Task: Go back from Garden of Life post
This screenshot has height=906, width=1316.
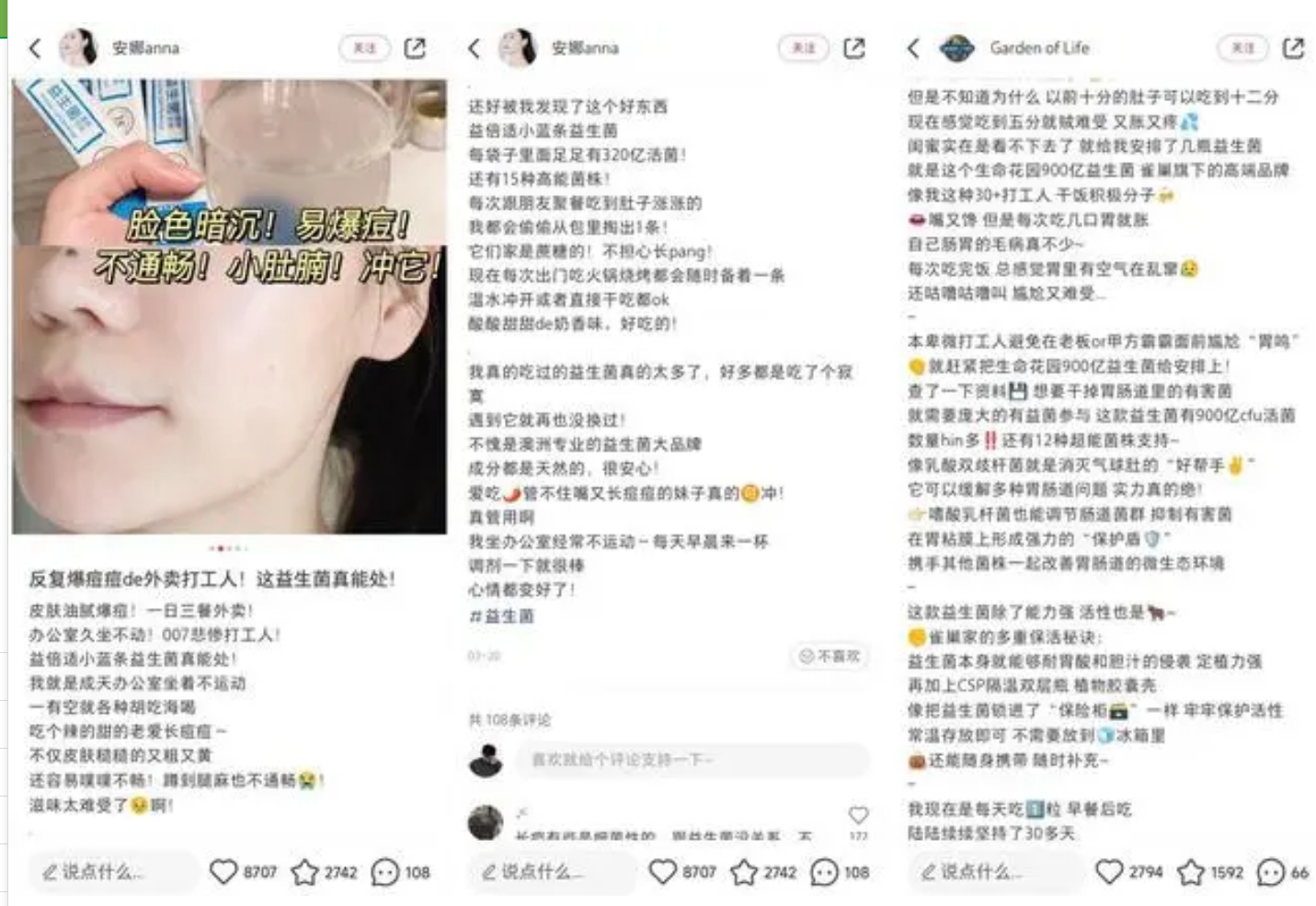Action: 913,48
